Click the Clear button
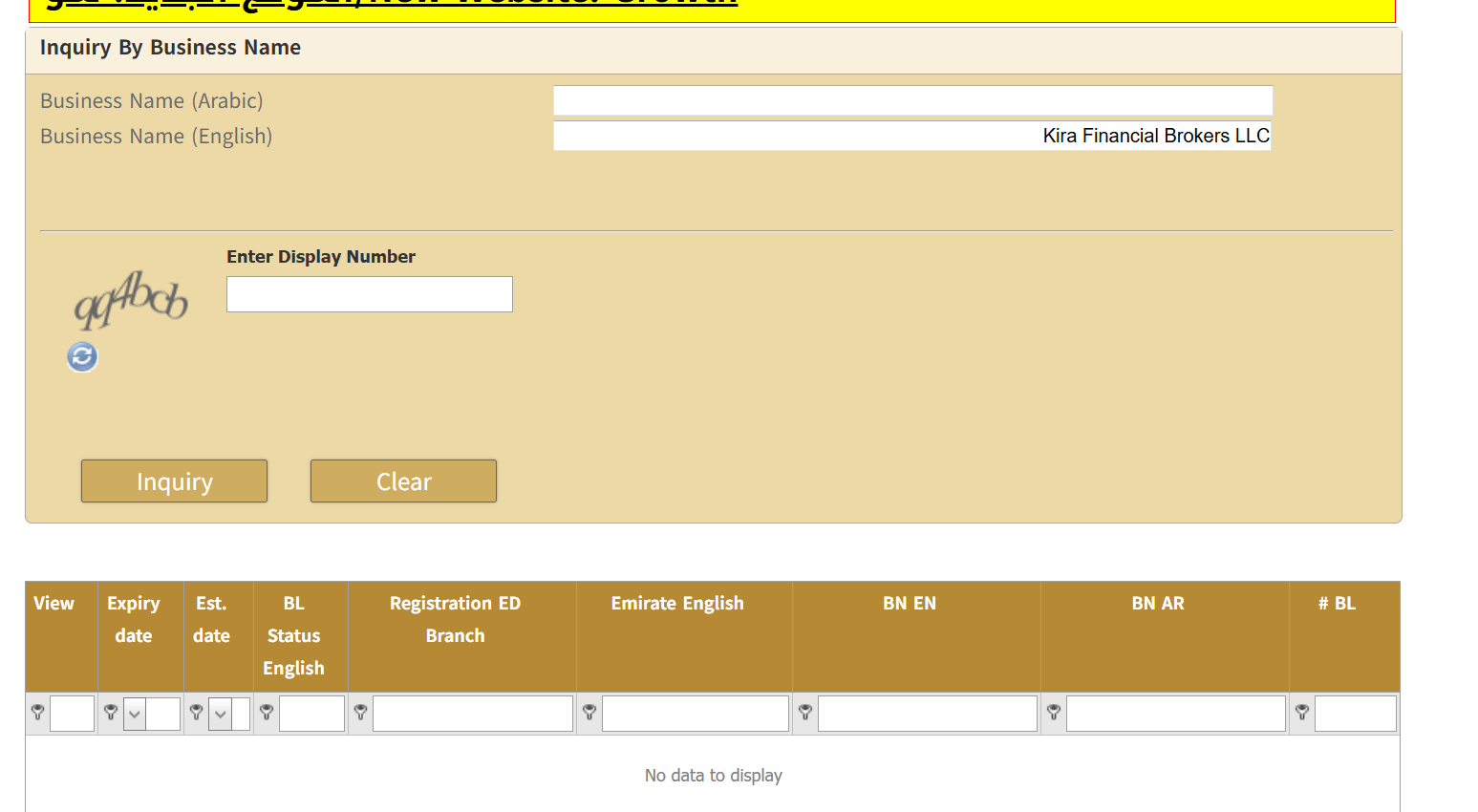The width and height of the screenshot is (1478, 812). tap(403, 481)
